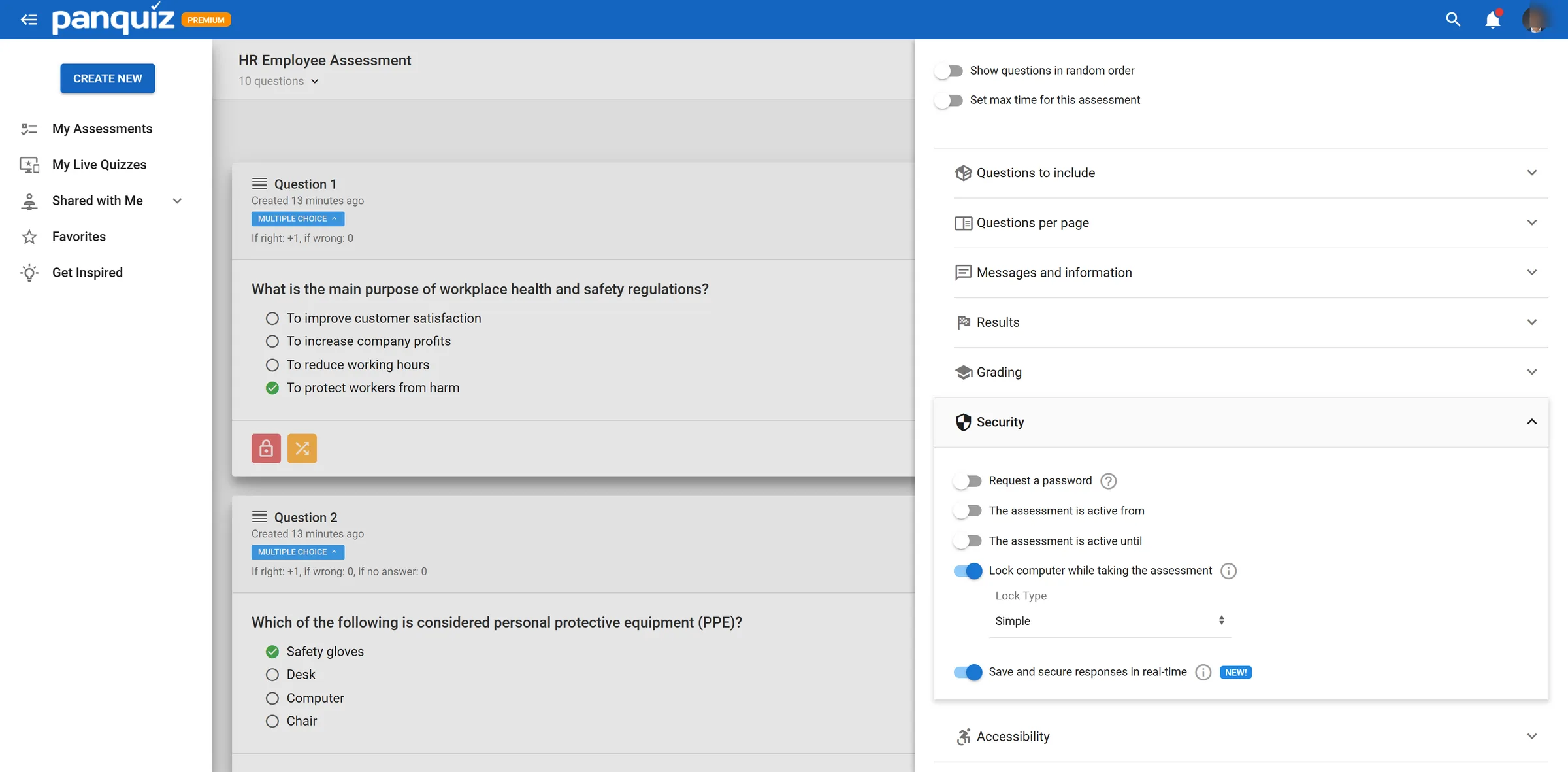
Task: Click the My Assessments checklist icon
Action: pyautogui.click(x=29, y=129)
